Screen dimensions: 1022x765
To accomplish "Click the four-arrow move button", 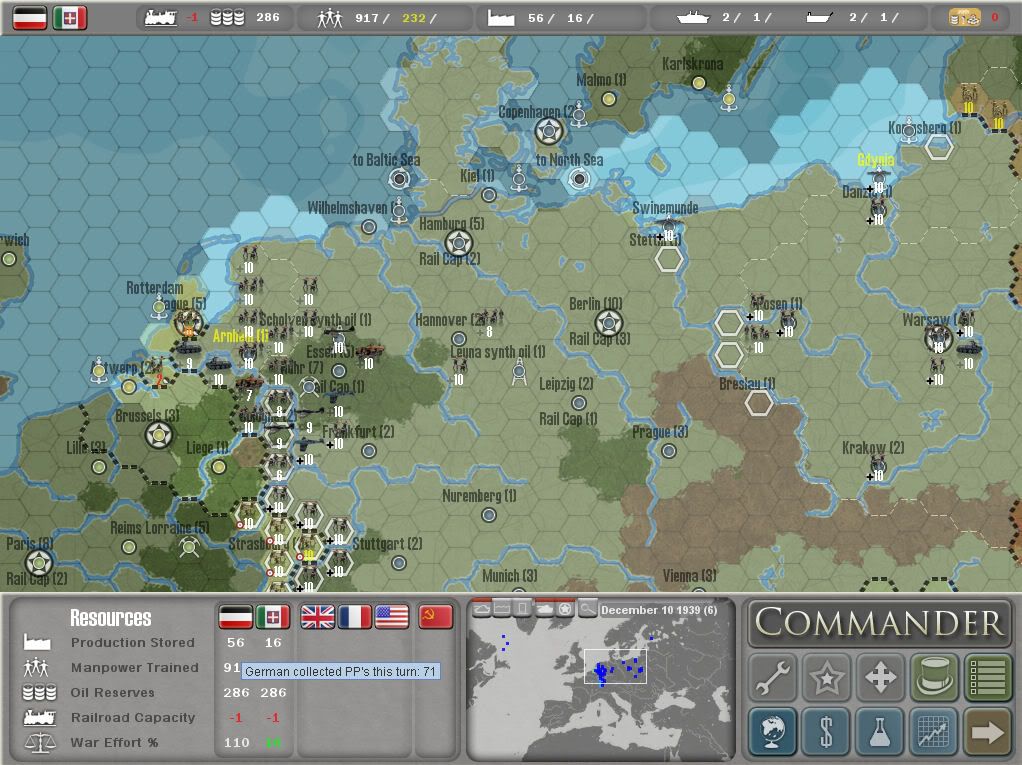I will 880,678.
